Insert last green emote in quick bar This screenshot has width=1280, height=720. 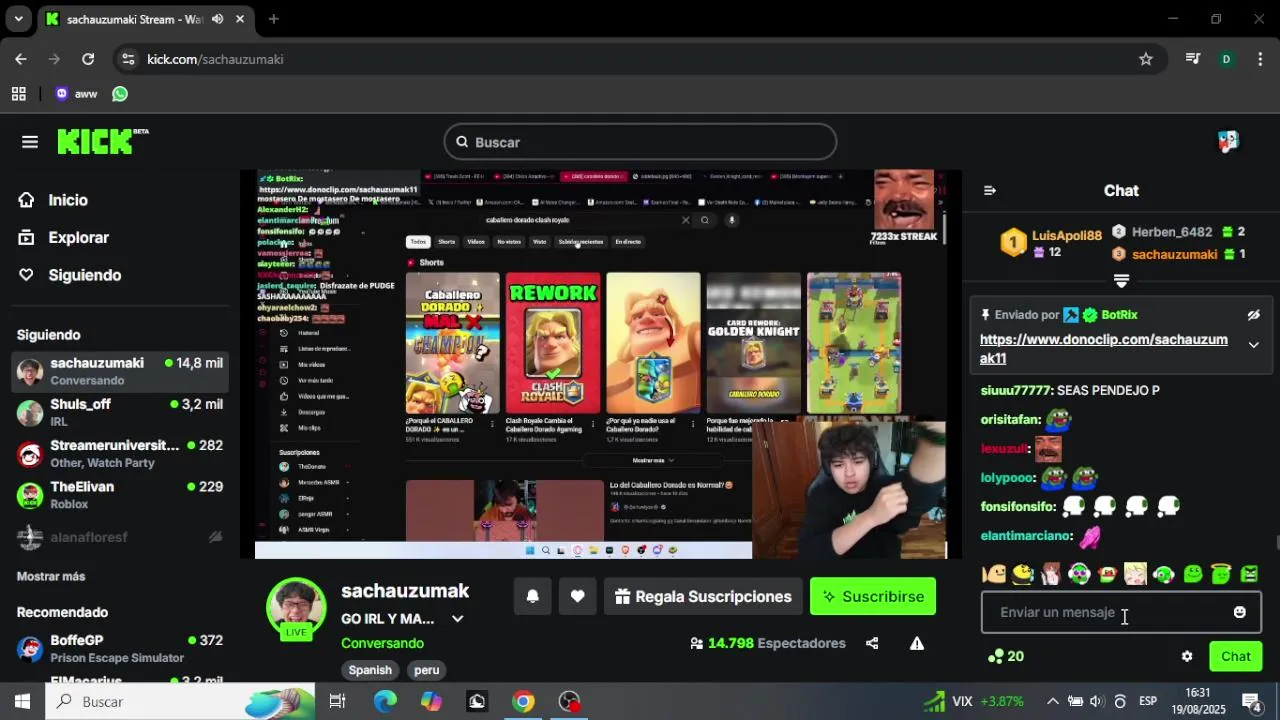1249,574
